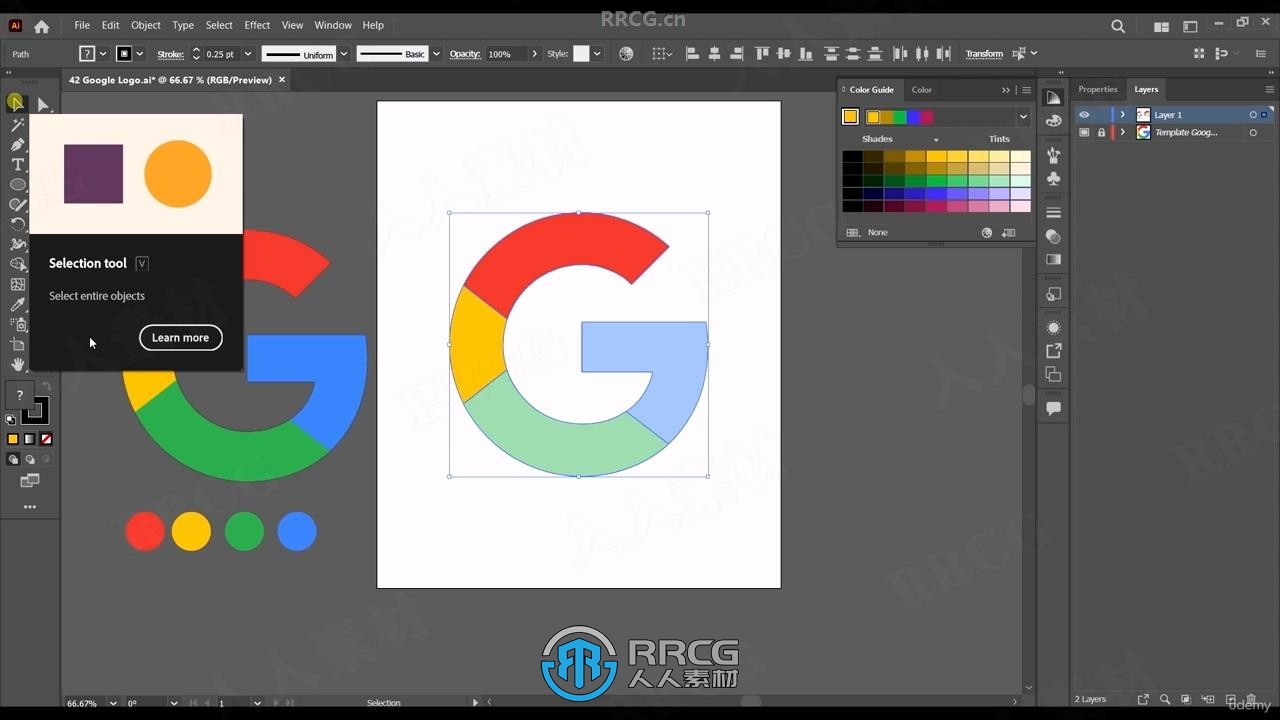
Task: Open the Harmony Rules dropdown in Color Guide
Action: pyautogui.click(x=1023, y=117)
